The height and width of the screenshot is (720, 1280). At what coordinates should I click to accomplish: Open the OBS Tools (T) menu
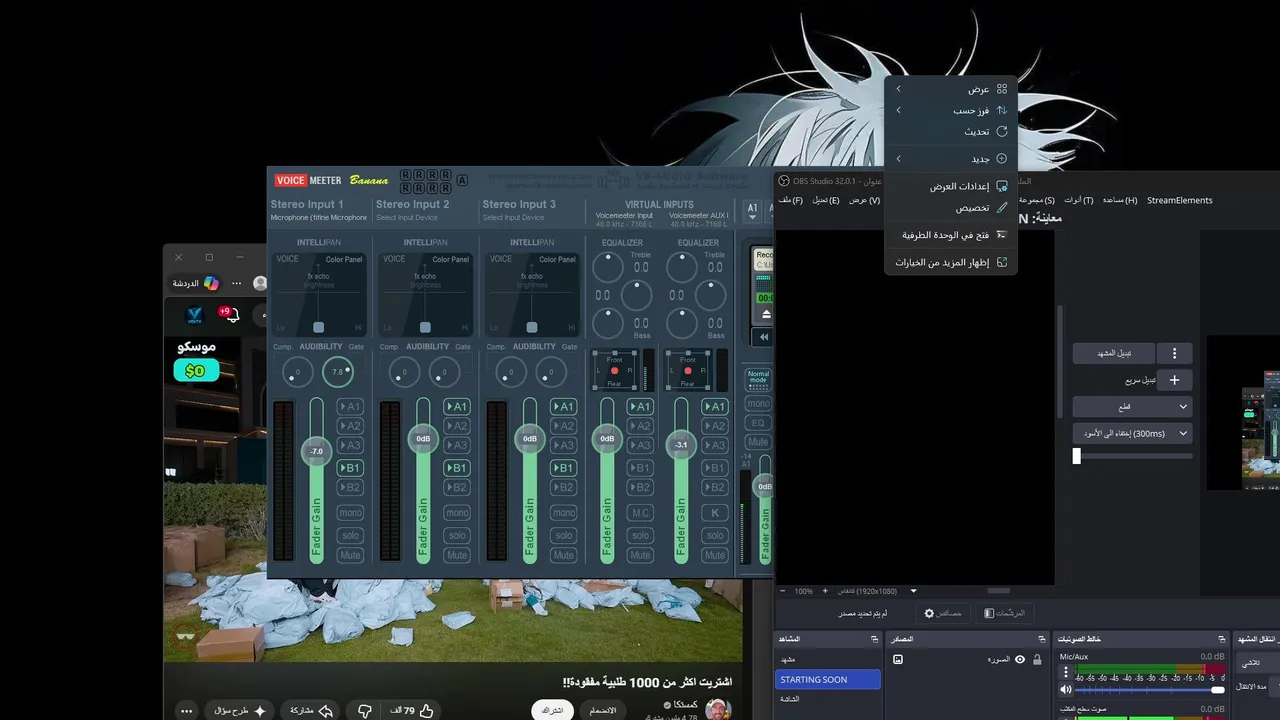tap(1079, 200)
